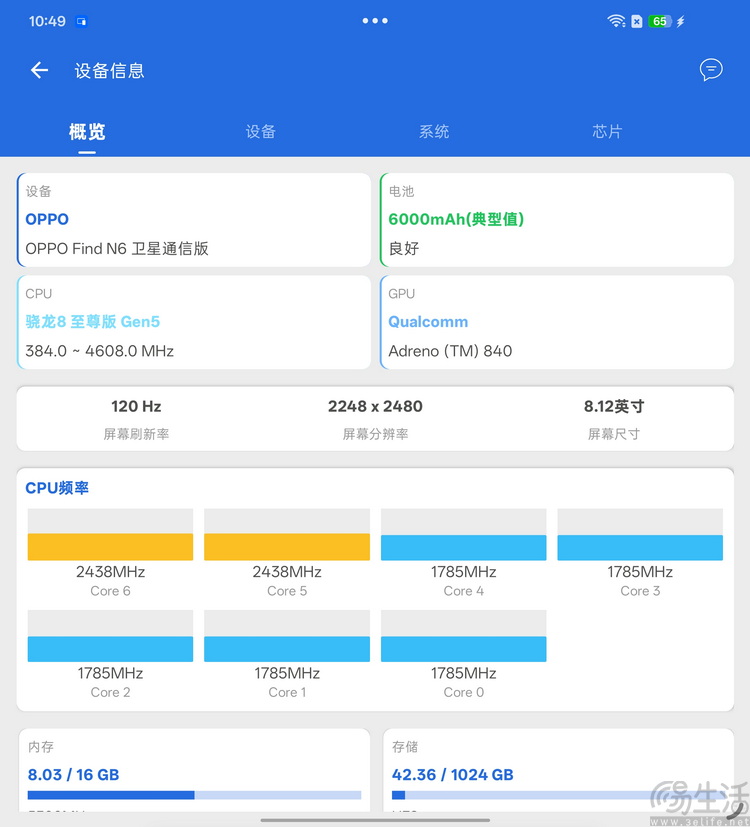Open the OPPO device info card

tap(194, 220)
